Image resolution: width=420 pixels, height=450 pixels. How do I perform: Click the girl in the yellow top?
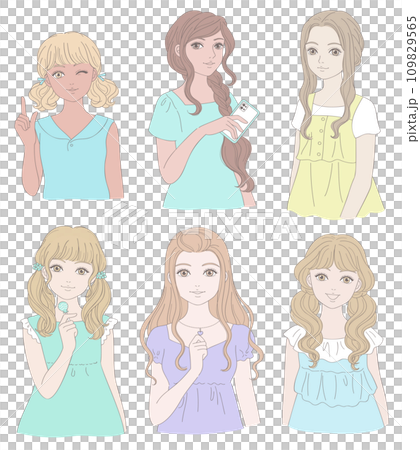[335, 115]
